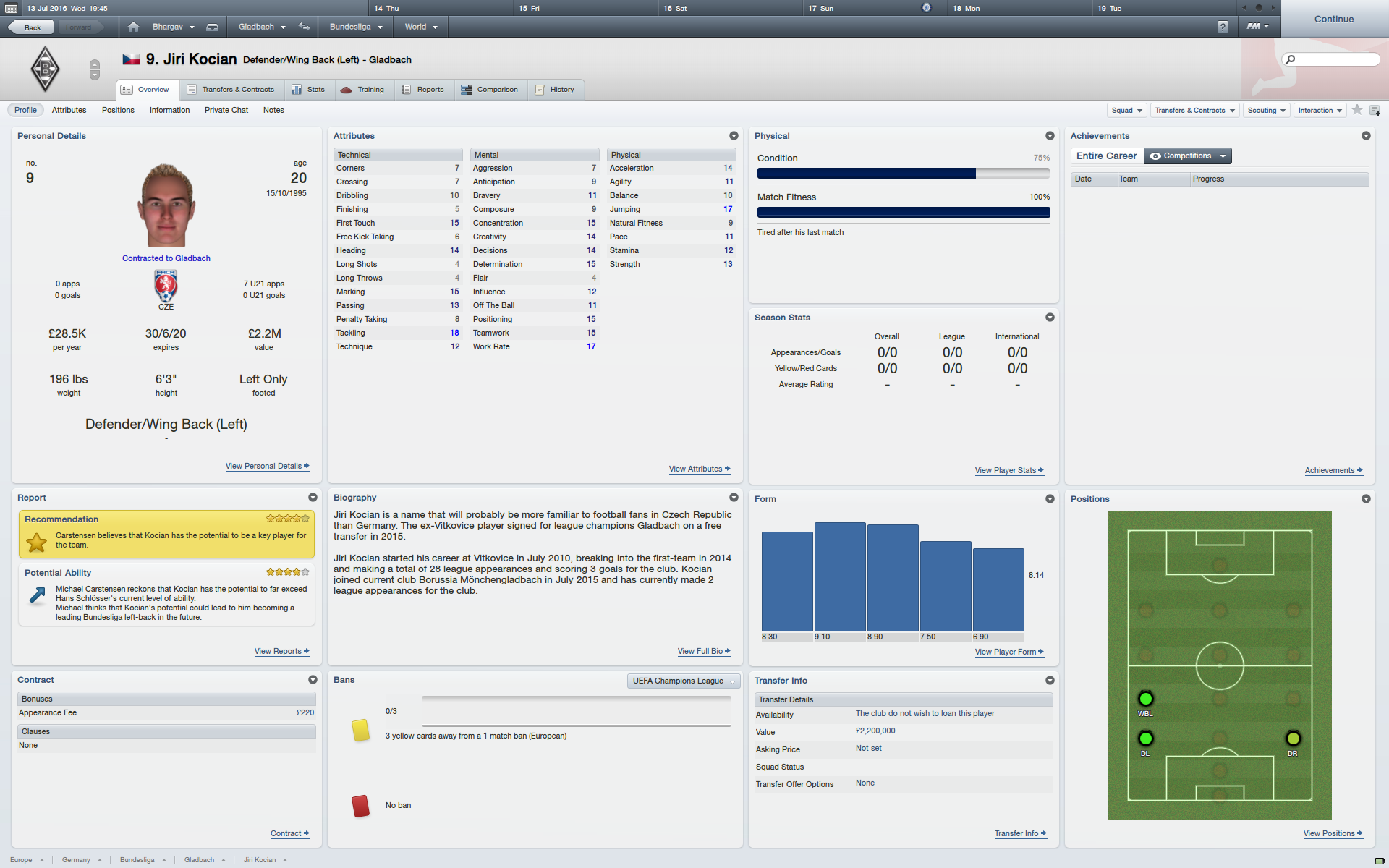
Task: Click the Condition progress bar
Action: tap(903, 174)
